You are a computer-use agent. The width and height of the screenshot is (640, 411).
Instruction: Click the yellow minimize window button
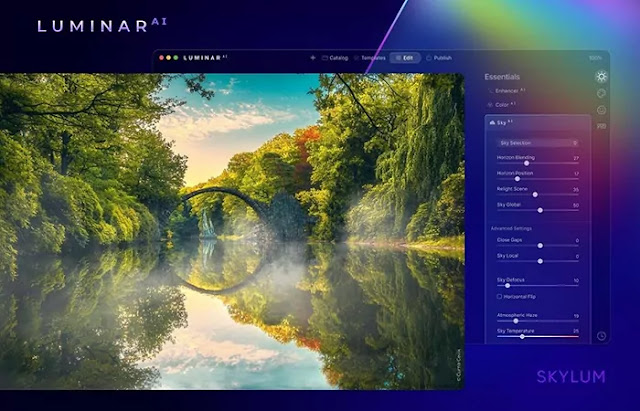tap(169, 58)
